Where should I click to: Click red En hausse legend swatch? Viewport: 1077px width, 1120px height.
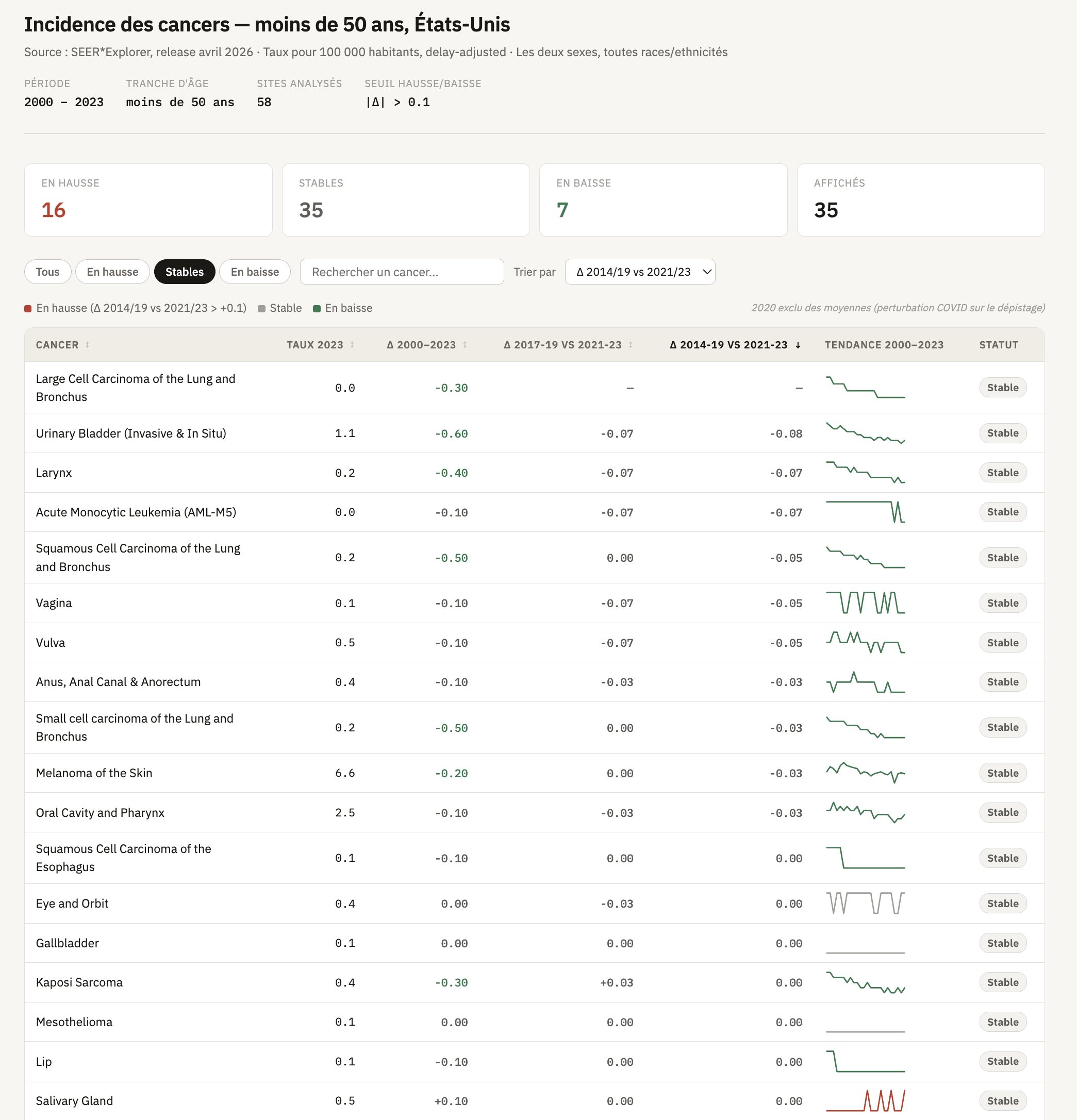point(28,309)
